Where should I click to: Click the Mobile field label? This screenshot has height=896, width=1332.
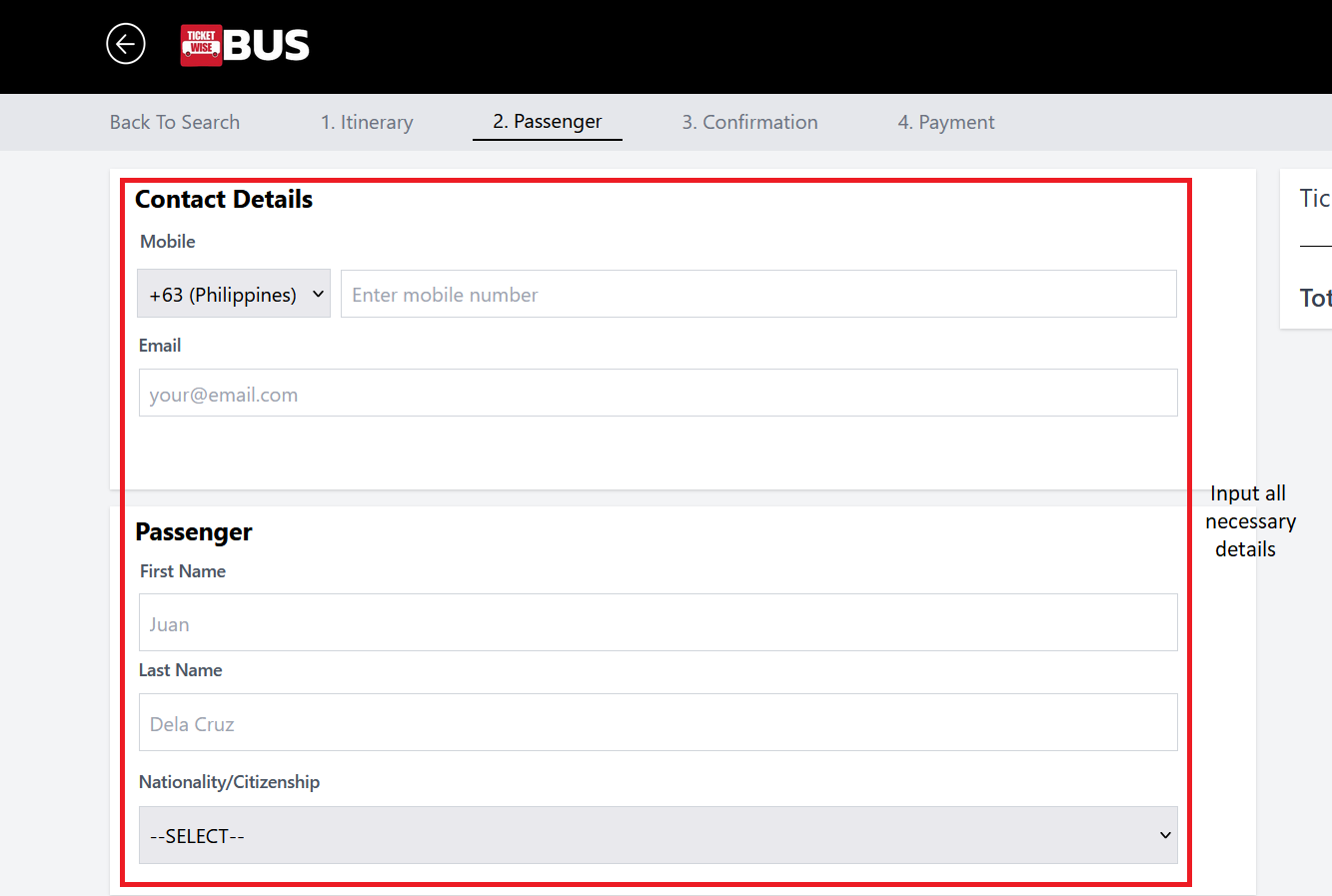pos(168,242)
